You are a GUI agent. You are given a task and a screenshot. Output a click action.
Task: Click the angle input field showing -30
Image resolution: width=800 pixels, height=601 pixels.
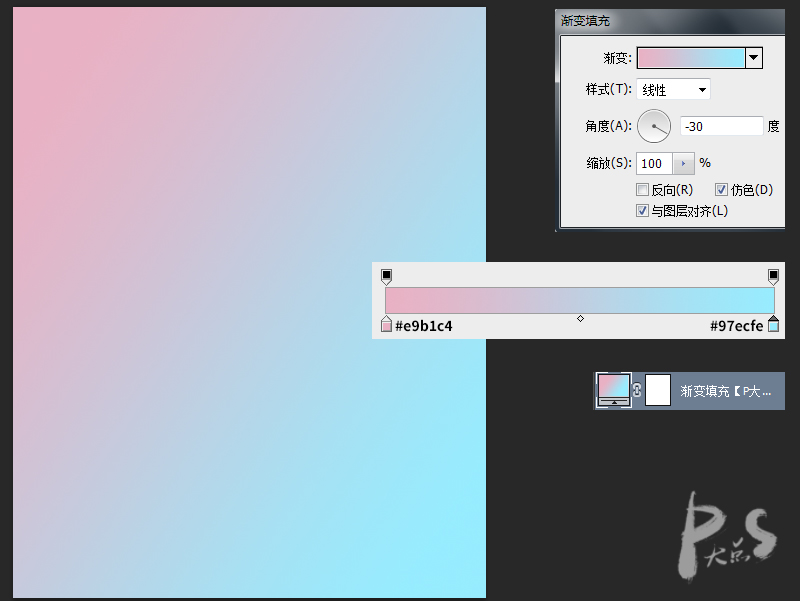(721, 126)
